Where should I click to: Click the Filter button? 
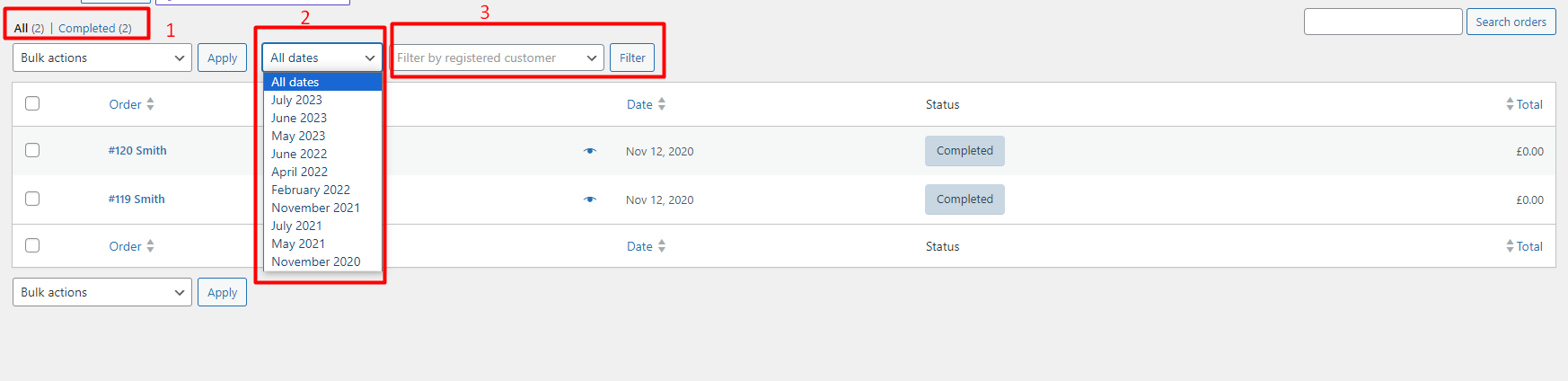tap(632, 58)
